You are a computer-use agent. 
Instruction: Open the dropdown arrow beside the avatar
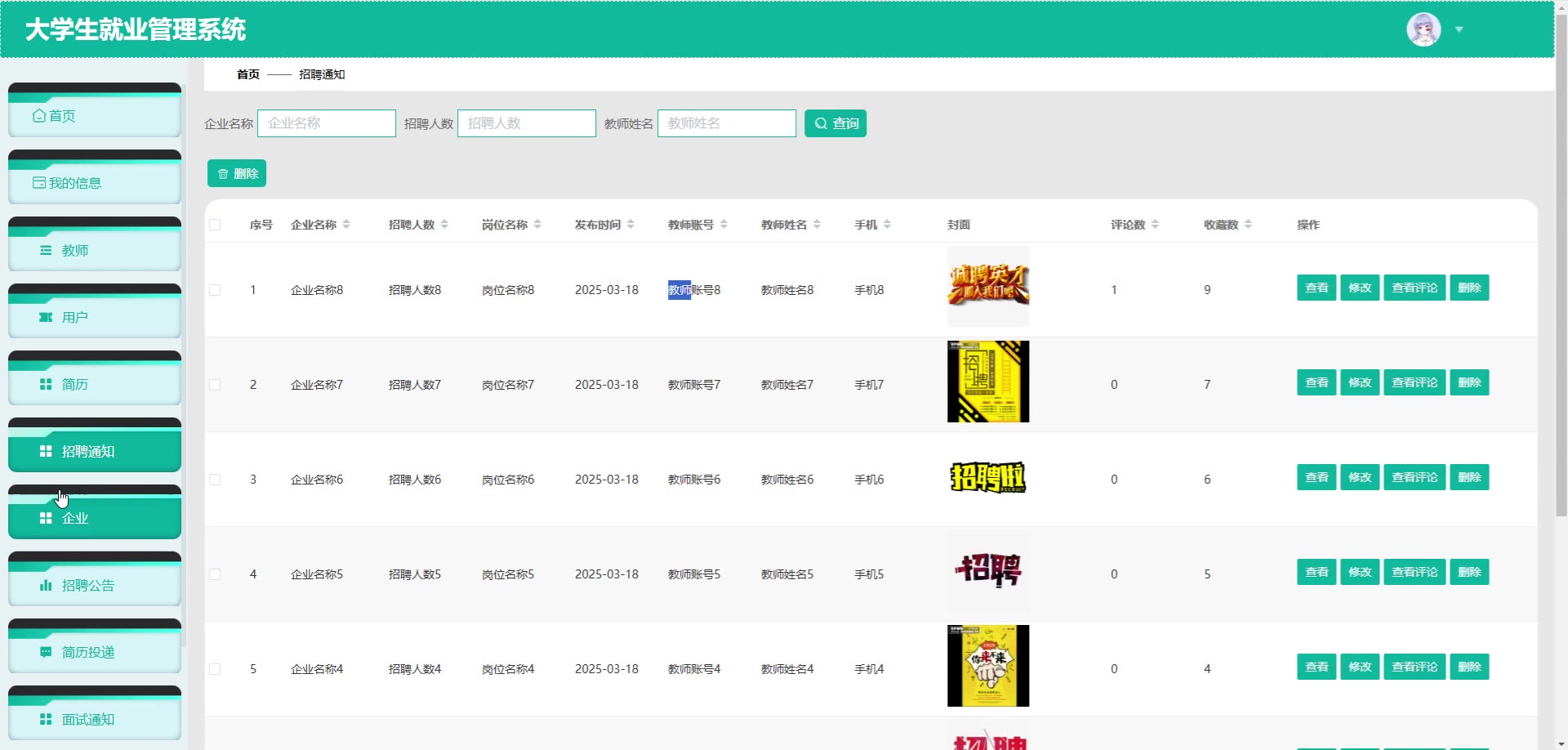1459,29
